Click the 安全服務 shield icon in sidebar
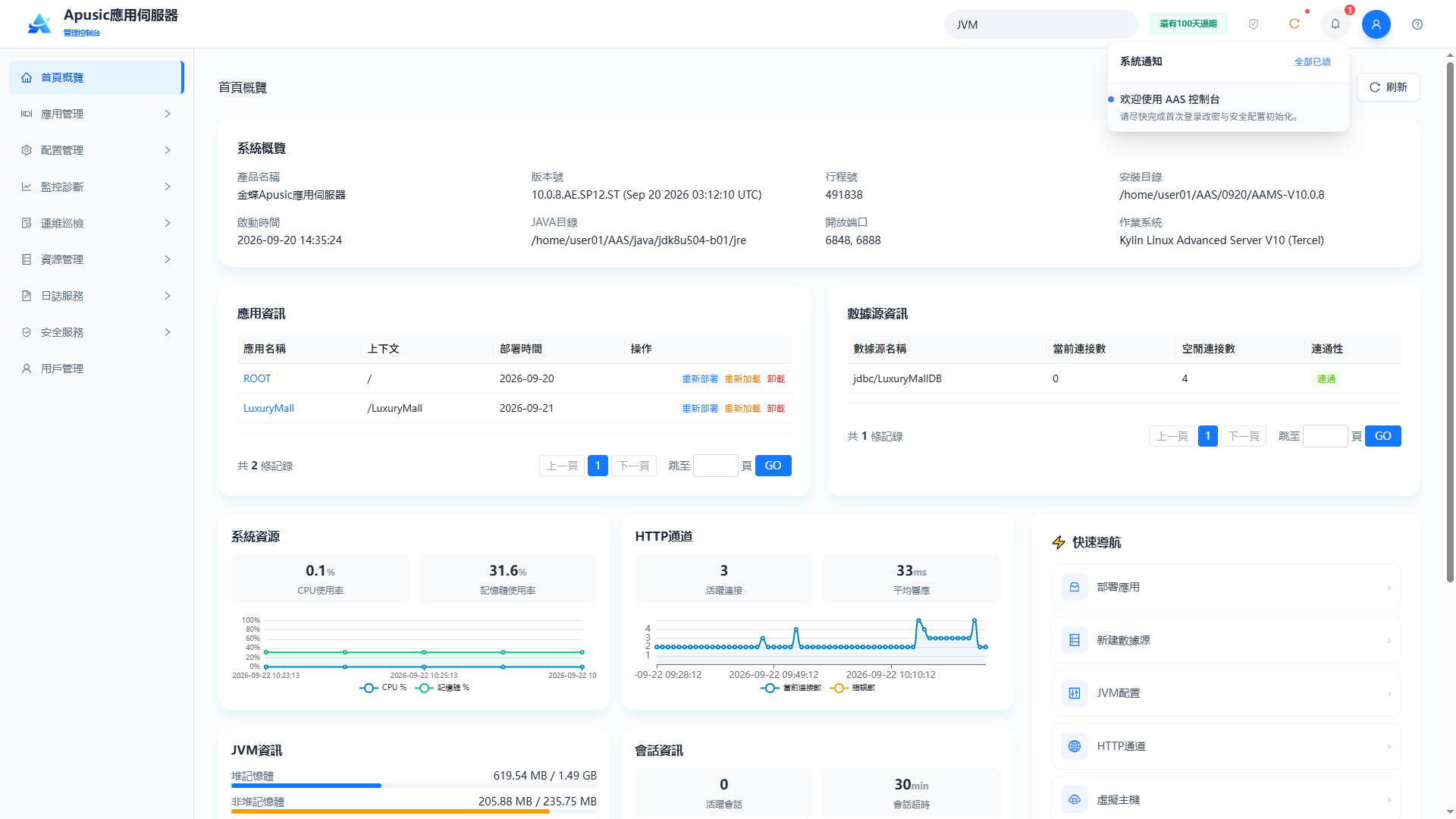1456x819 pixels. pos(27,332)
